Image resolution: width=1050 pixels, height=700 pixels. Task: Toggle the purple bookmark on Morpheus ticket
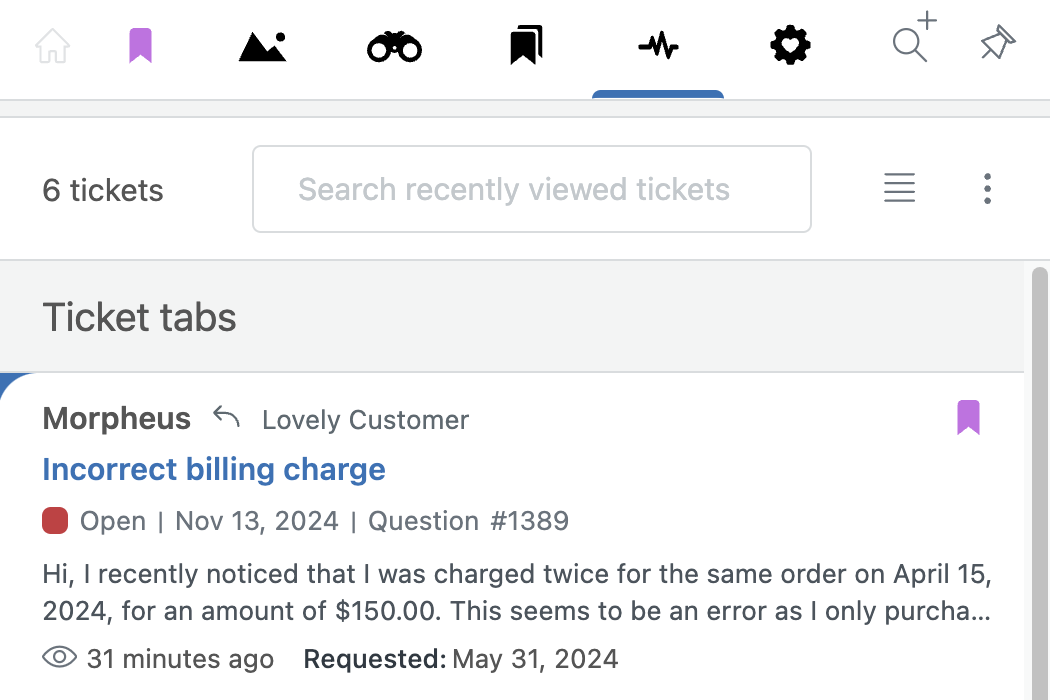tap(968, 417)
